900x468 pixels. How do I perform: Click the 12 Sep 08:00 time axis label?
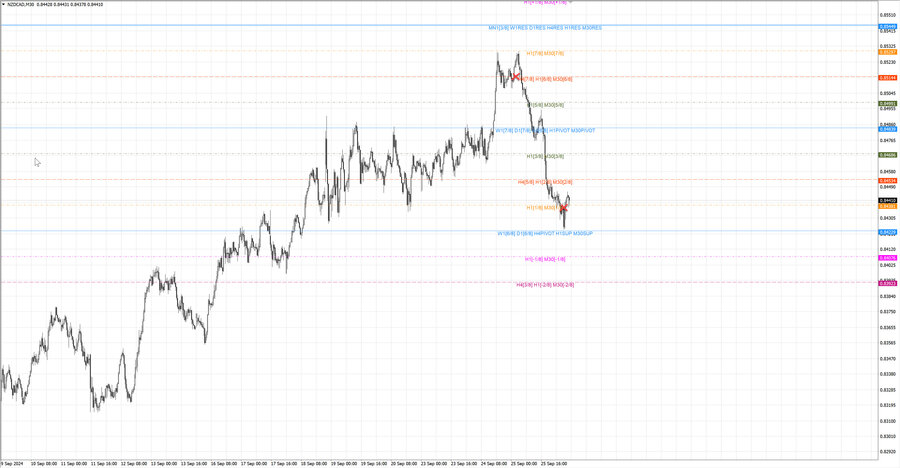click(x=133, y=463)
